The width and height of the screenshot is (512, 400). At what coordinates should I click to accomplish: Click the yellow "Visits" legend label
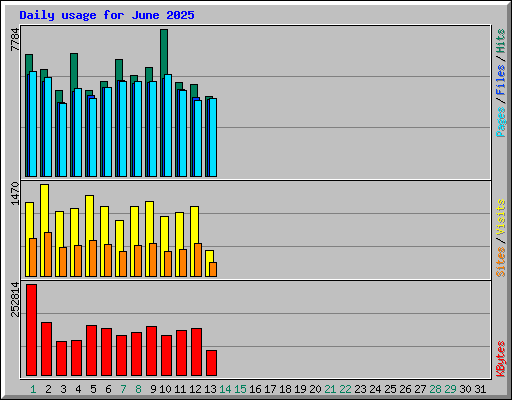(x=501, y=217)
